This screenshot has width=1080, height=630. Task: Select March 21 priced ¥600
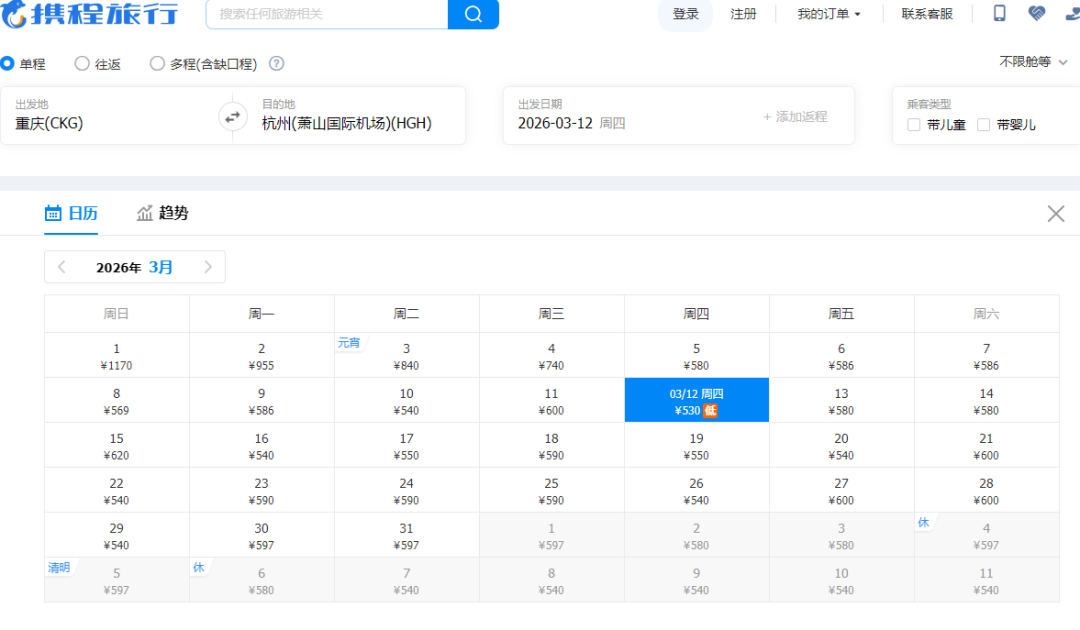tap(986, 445)
